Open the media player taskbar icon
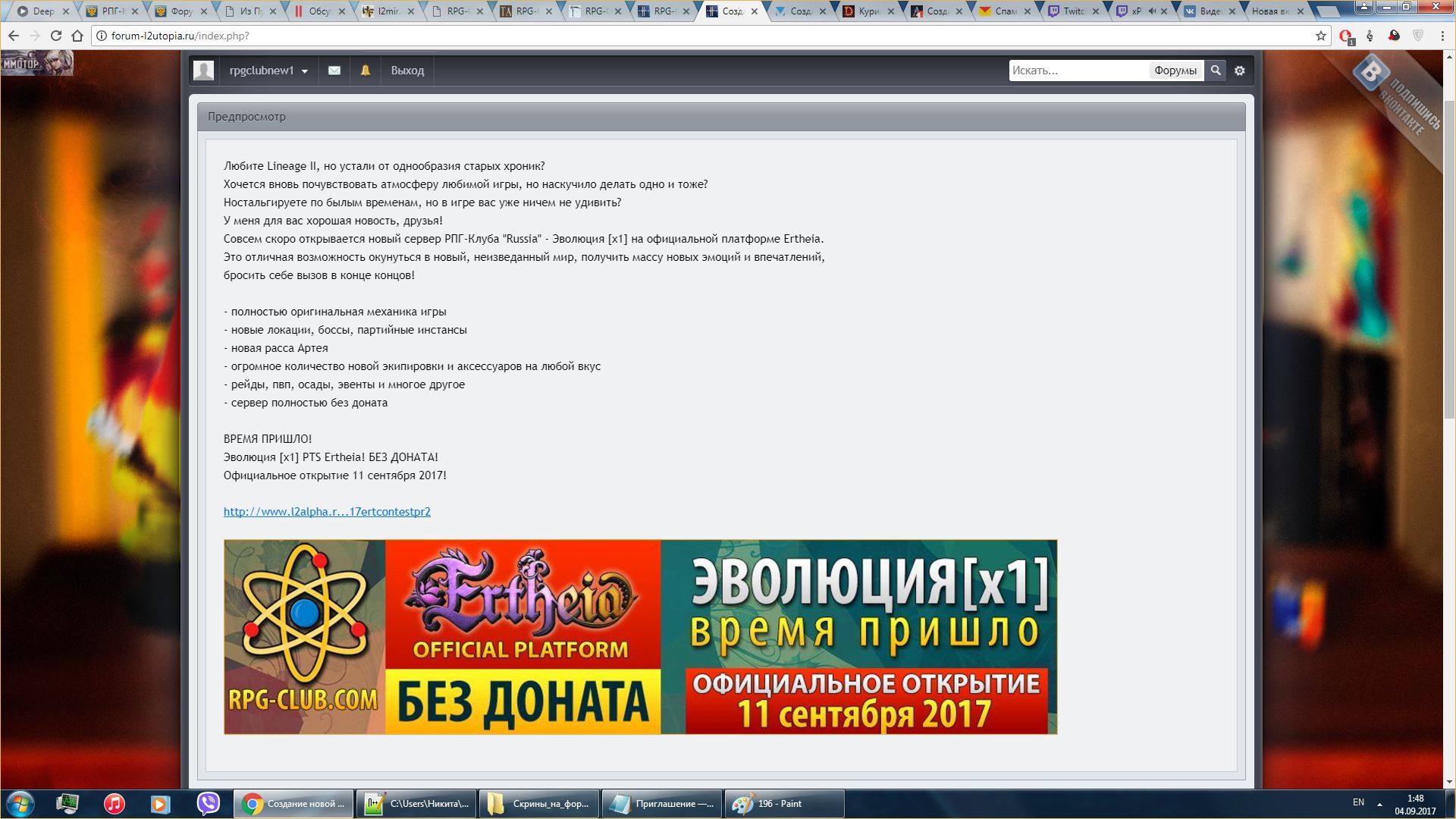The image size is (1456, 819). tap(160, 804)
